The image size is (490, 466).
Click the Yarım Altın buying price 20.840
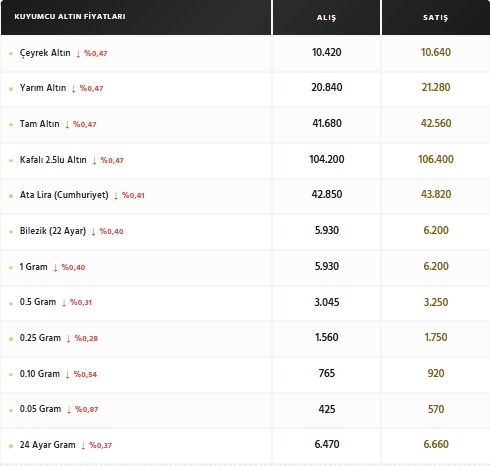pos(327,87)
